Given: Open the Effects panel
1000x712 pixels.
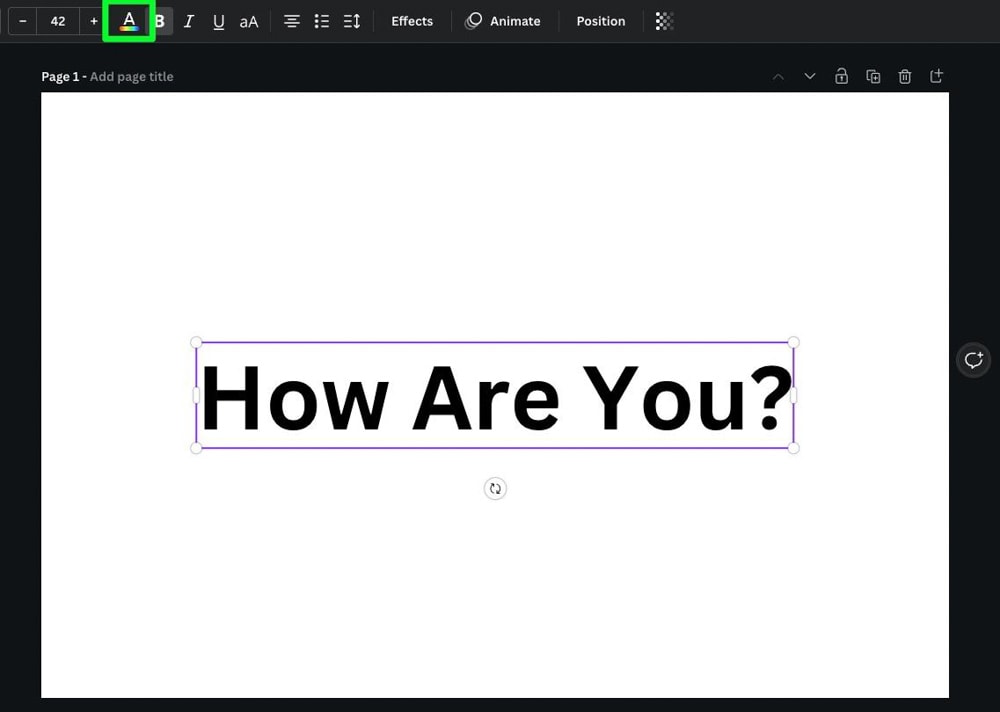Looking at the screenshot, I should tap(412, 21).
